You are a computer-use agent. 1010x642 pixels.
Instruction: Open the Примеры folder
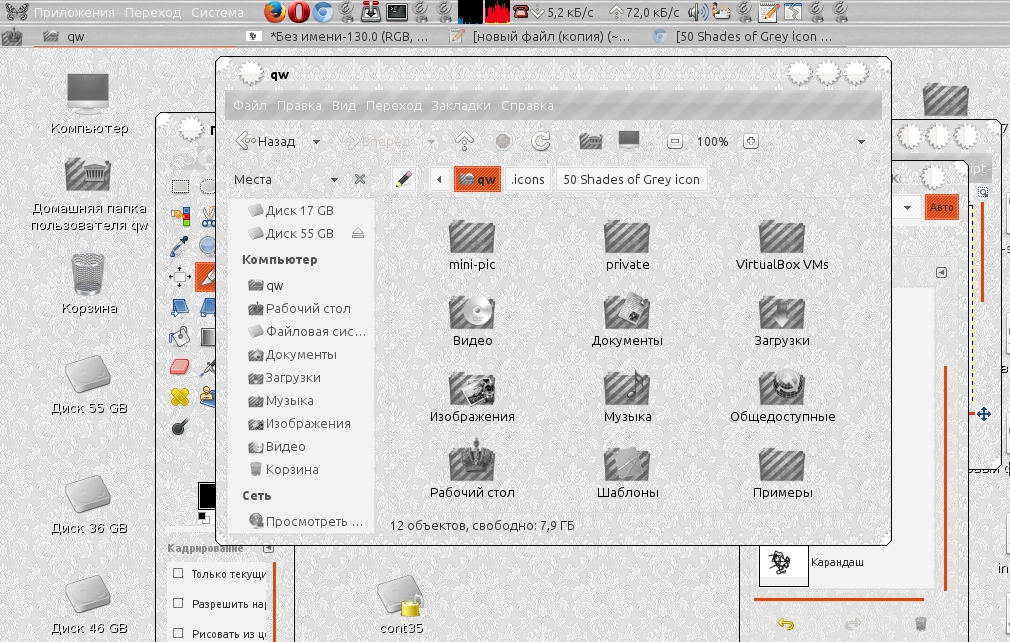pos(782,473)
